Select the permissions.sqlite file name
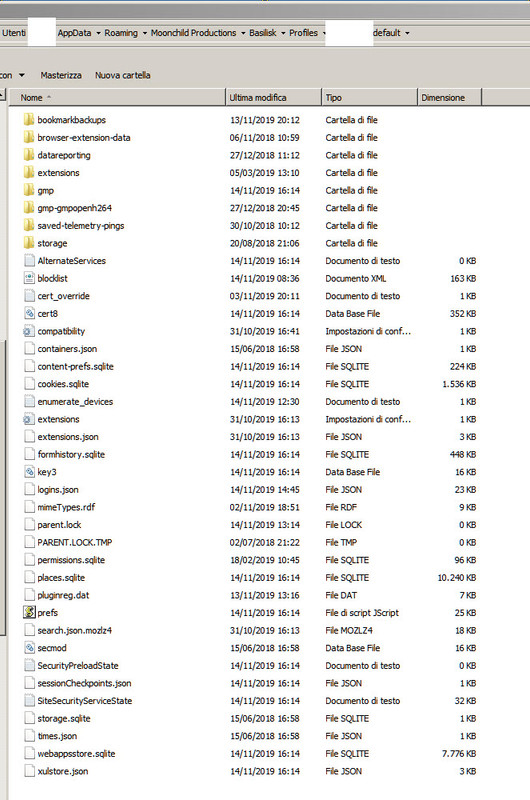The width and height of the screenshot is (530, 800). pos(71,560)
